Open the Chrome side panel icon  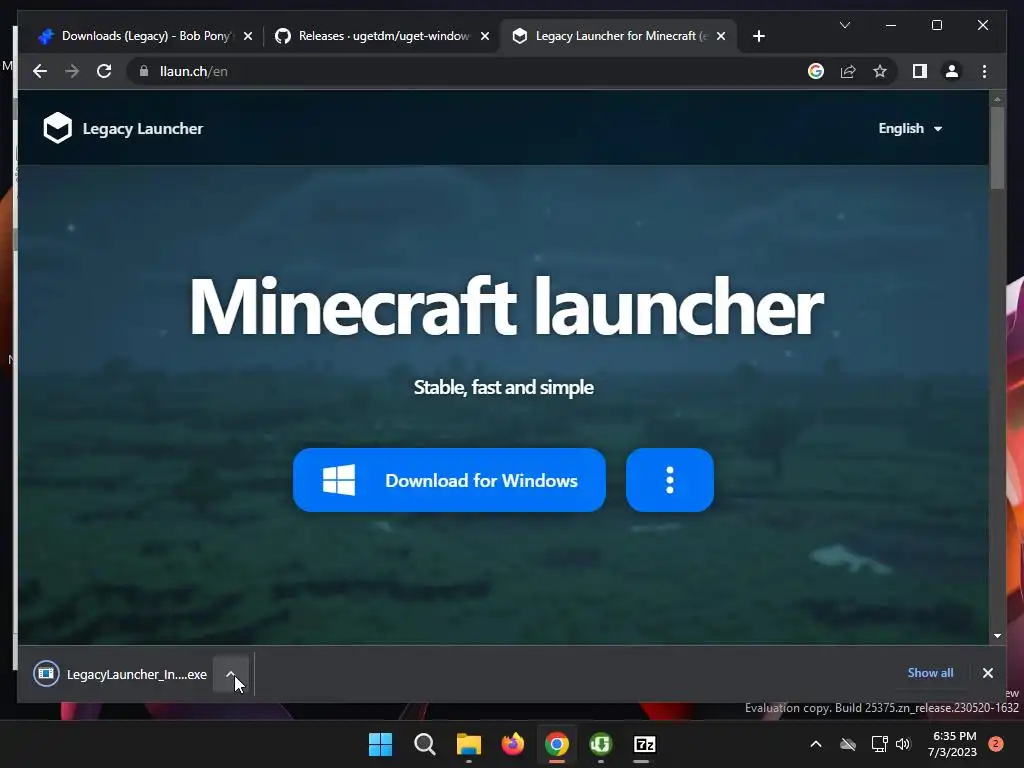[x=920, y=71]
